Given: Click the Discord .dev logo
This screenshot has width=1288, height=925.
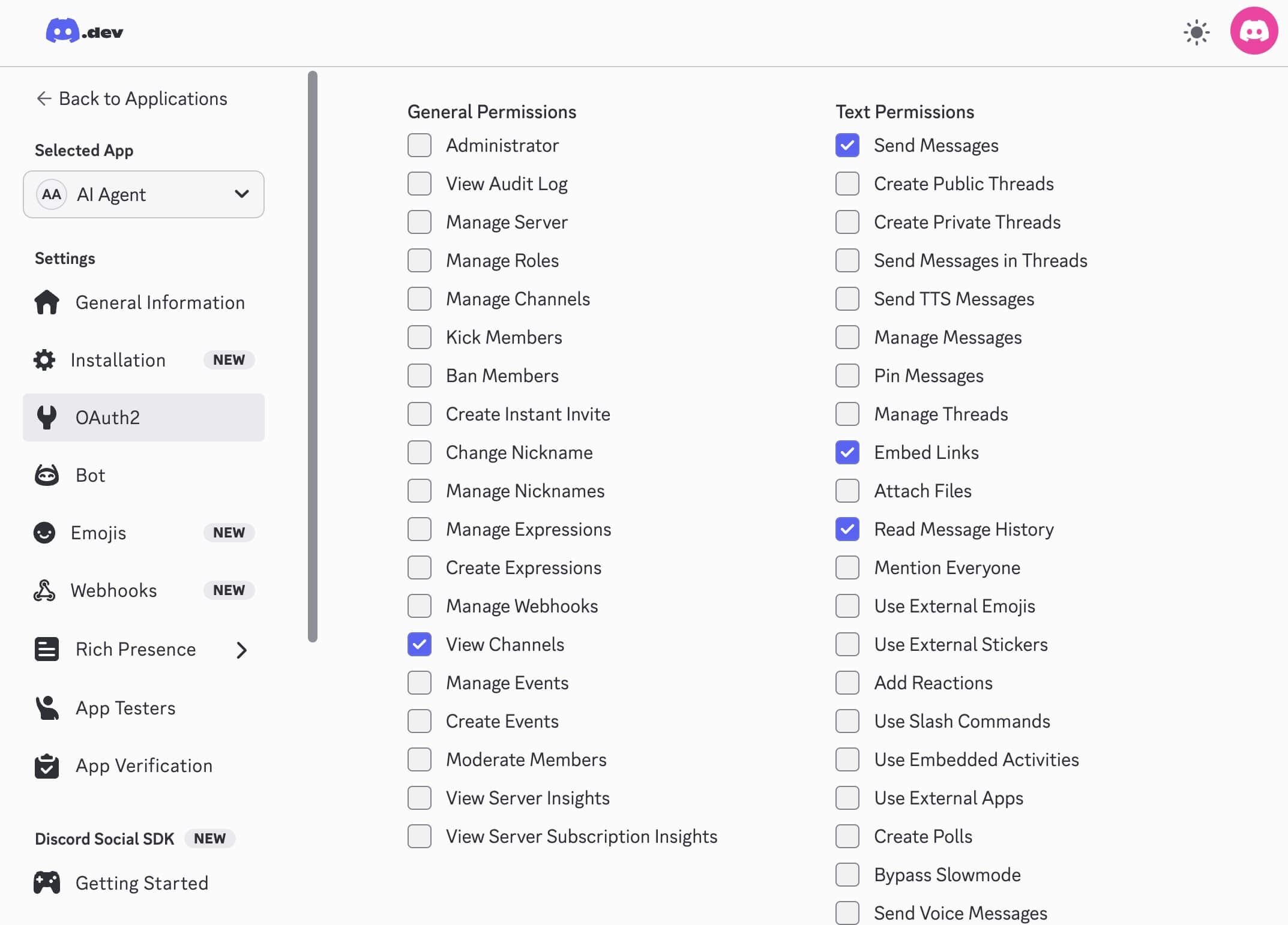Looking at the screenshot, I should point(84,31).
